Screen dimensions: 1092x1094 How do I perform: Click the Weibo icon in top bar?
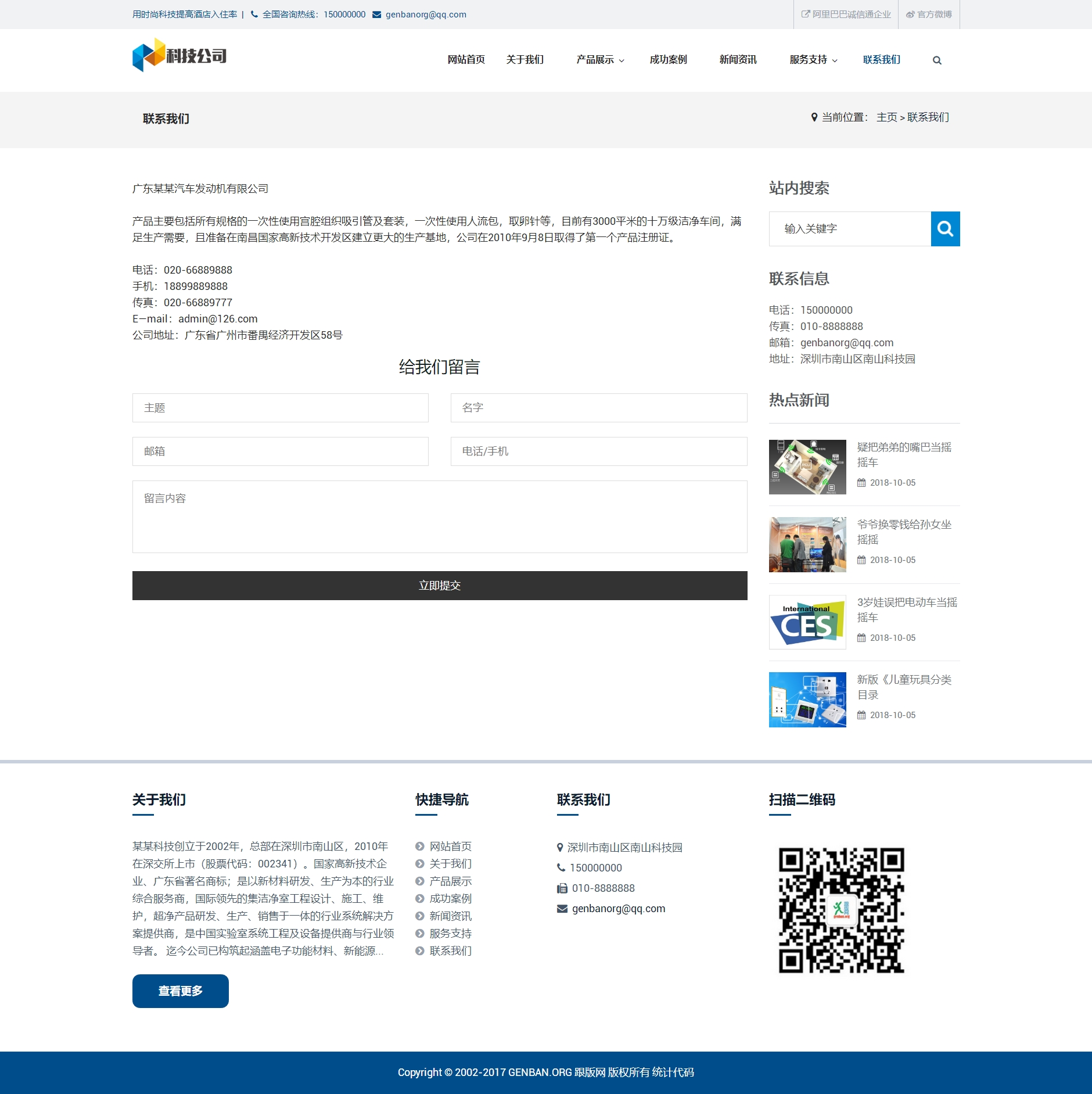(x=910, y=15)
